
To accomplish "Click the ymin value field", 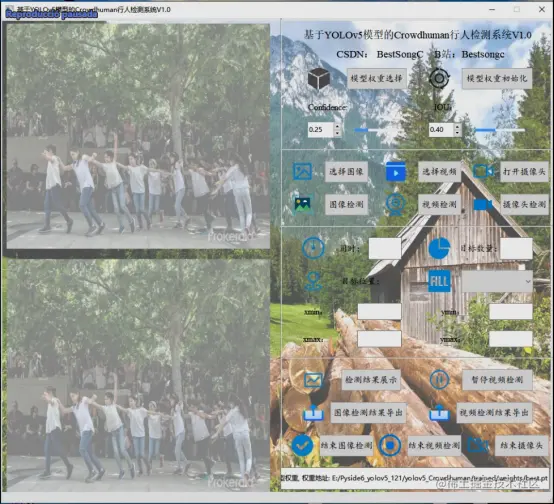I will pyautogui.click(x=511, y=311).
